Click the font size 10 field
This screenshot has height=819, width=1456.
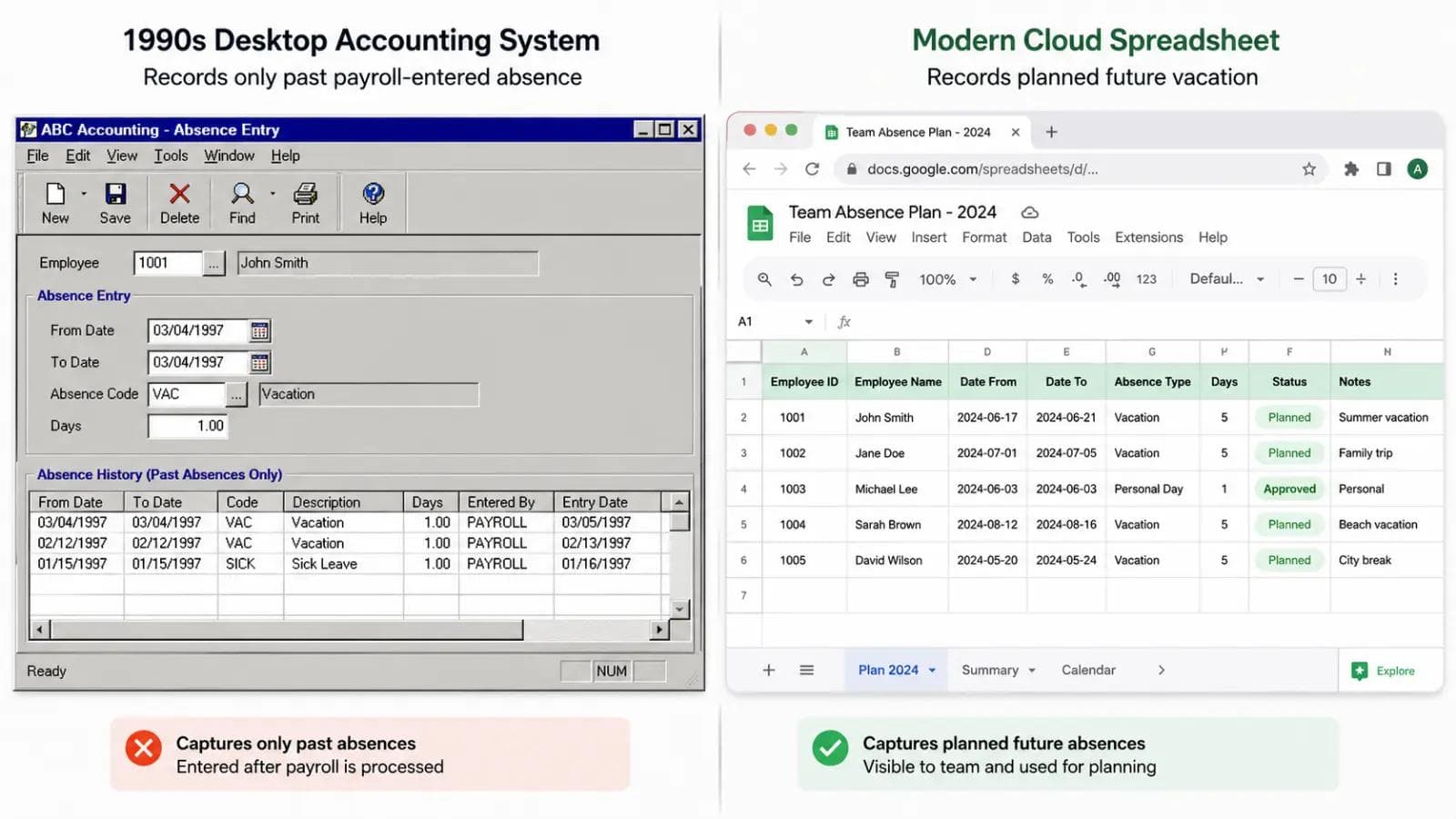(1330, 279)
